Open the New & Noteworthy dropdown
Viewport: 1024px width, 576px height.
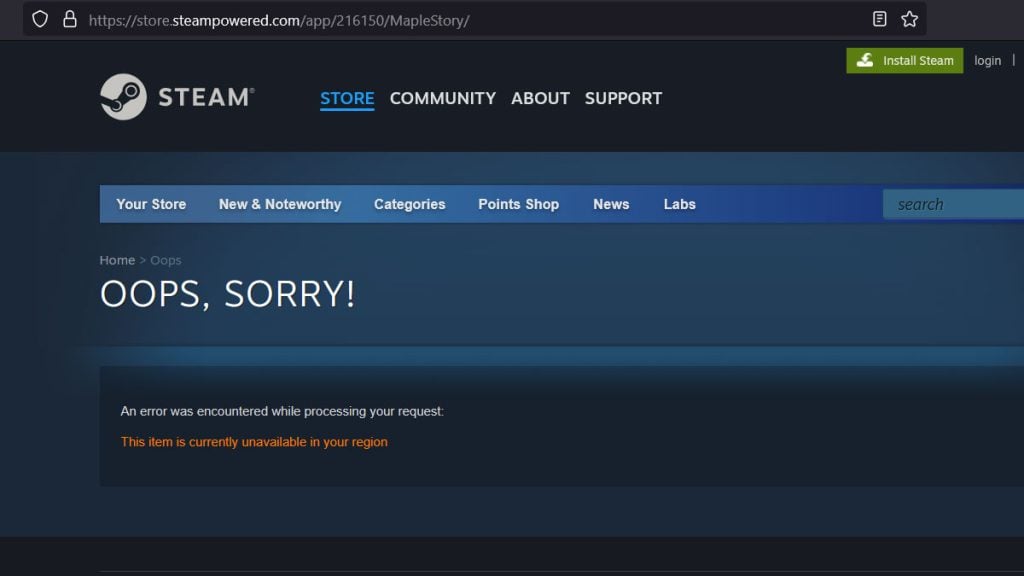tap(280, 204)
